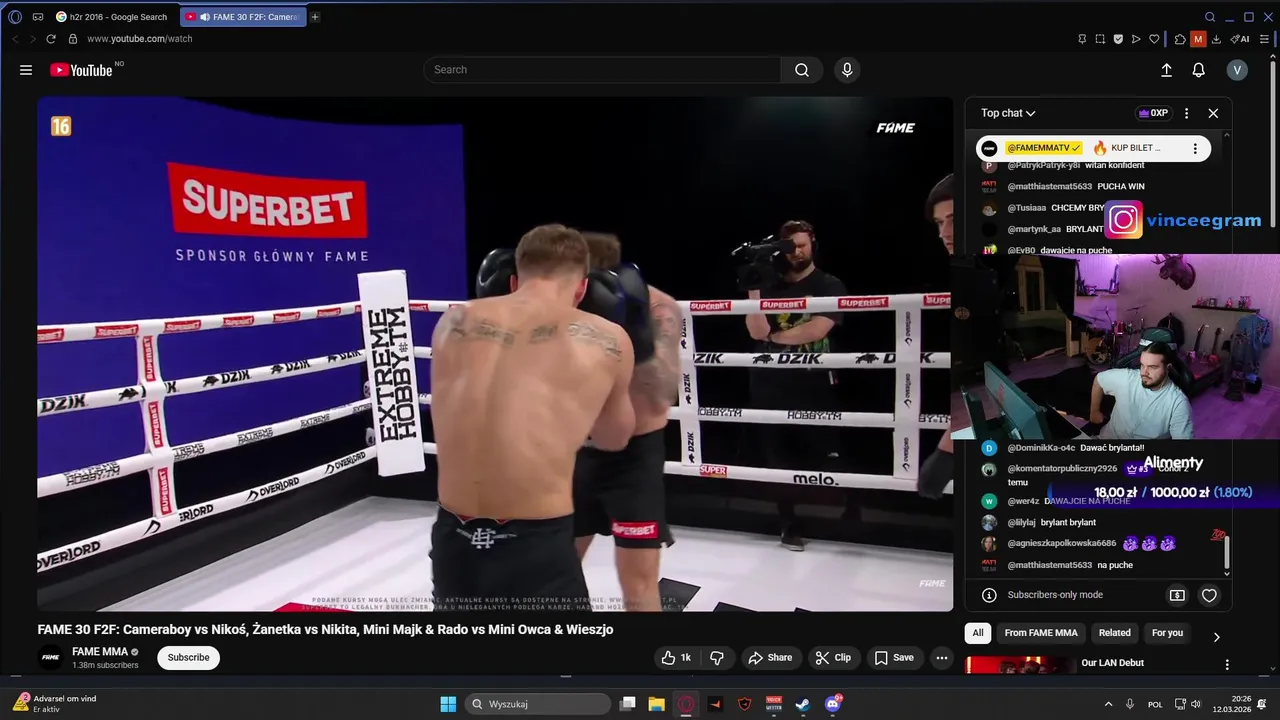Open the extensions cube icon
Viewport: 1280px width, 720px height.
coord(1180,39)
